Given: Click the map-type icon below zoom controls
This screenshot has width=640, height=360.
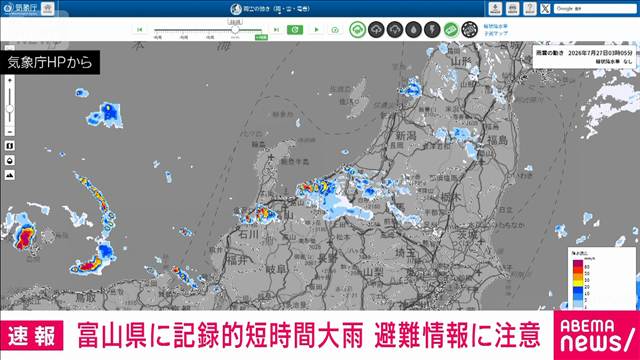Looking at the screenshot, I should [10, 146].
